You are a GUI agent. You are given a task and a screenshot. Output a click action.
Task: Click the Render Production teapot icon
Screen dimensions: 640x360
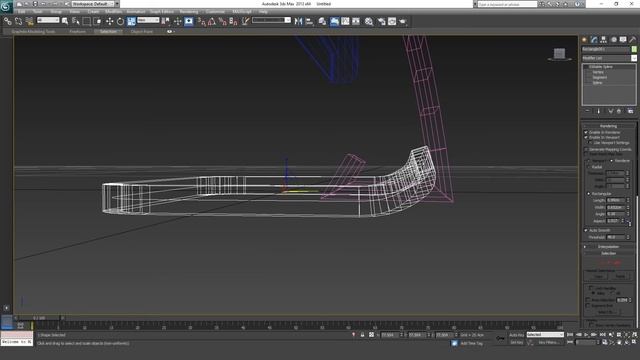[403, 21]
